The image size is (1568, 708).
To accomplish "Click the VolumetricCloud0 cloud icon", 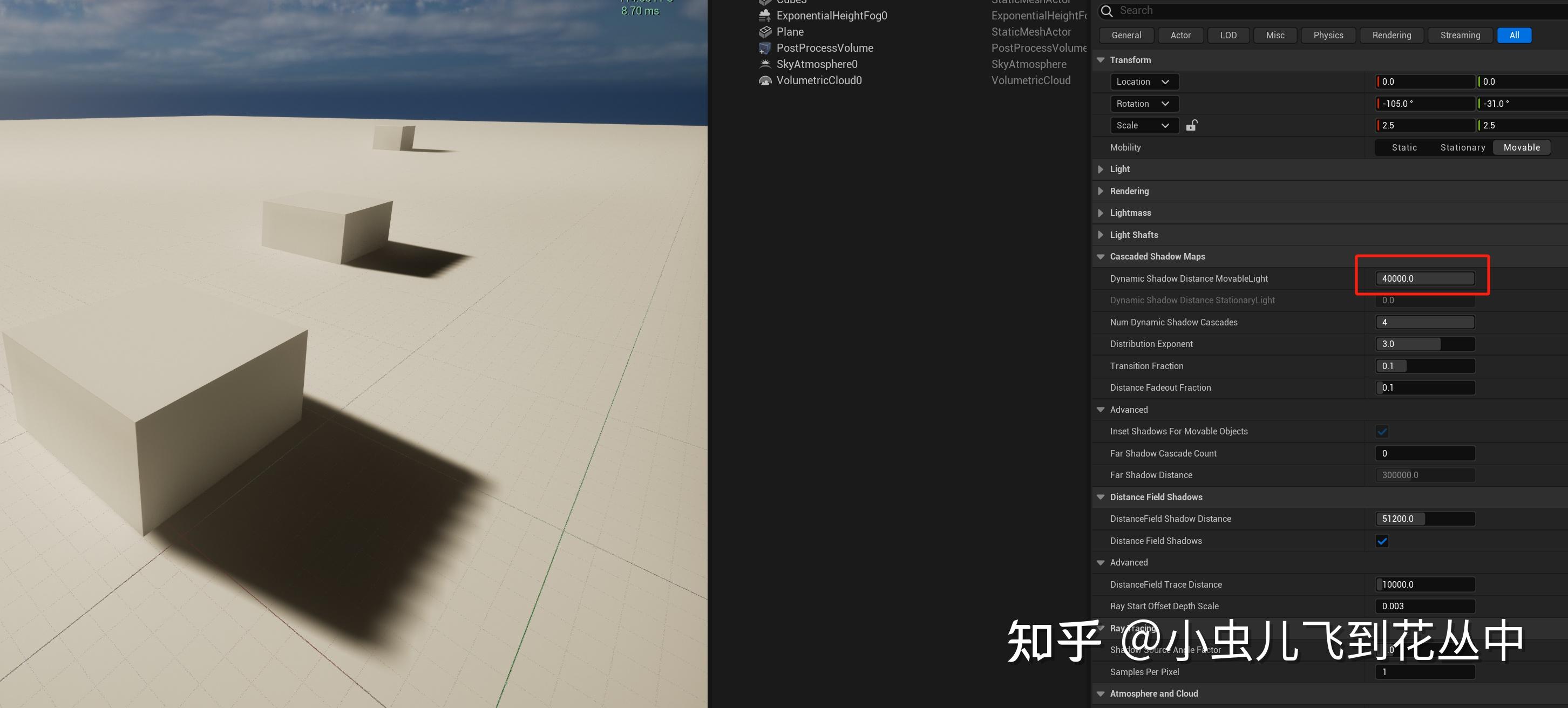I will pos(765,80).
